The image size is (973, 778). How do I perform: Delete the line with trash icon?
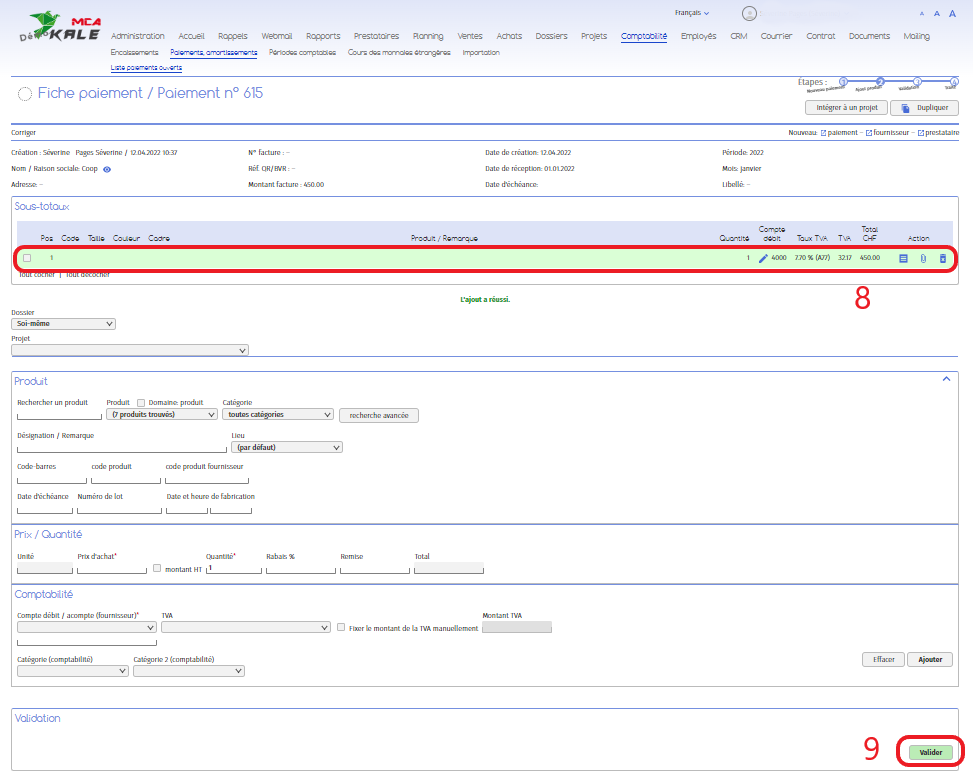click(x=942, y=258)
